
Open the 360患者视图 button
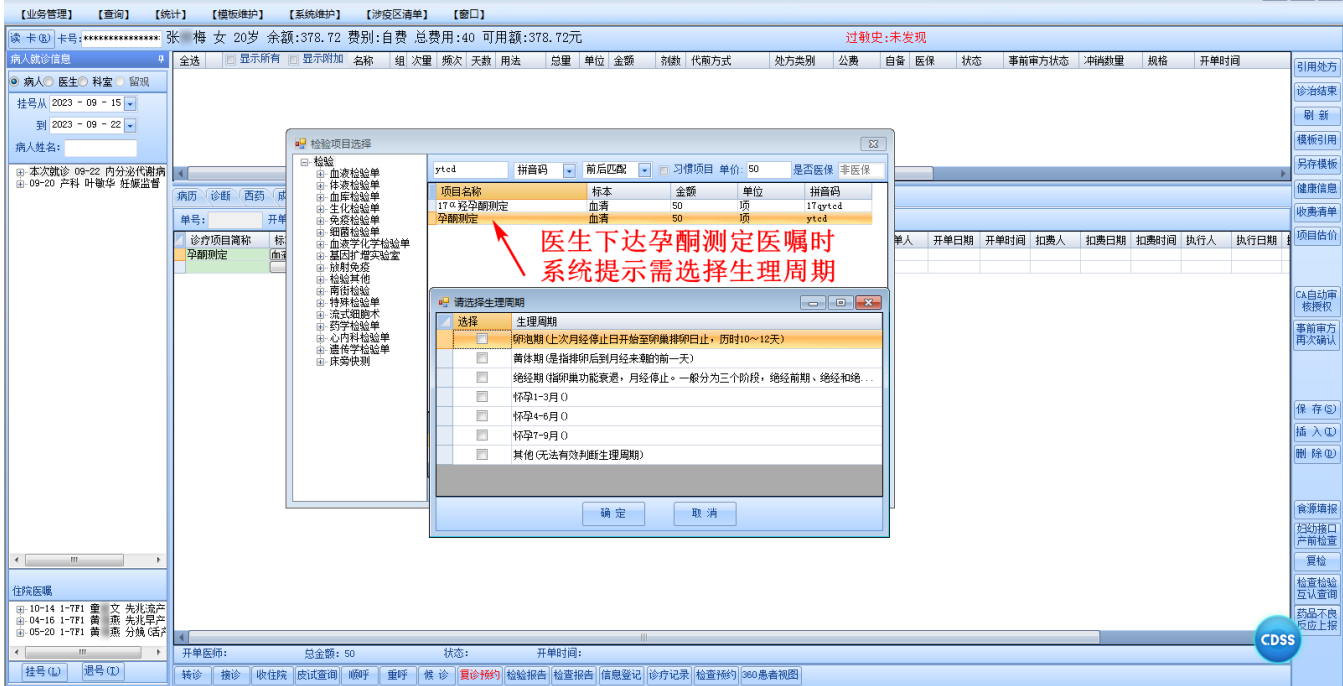[x=770, y=675]
